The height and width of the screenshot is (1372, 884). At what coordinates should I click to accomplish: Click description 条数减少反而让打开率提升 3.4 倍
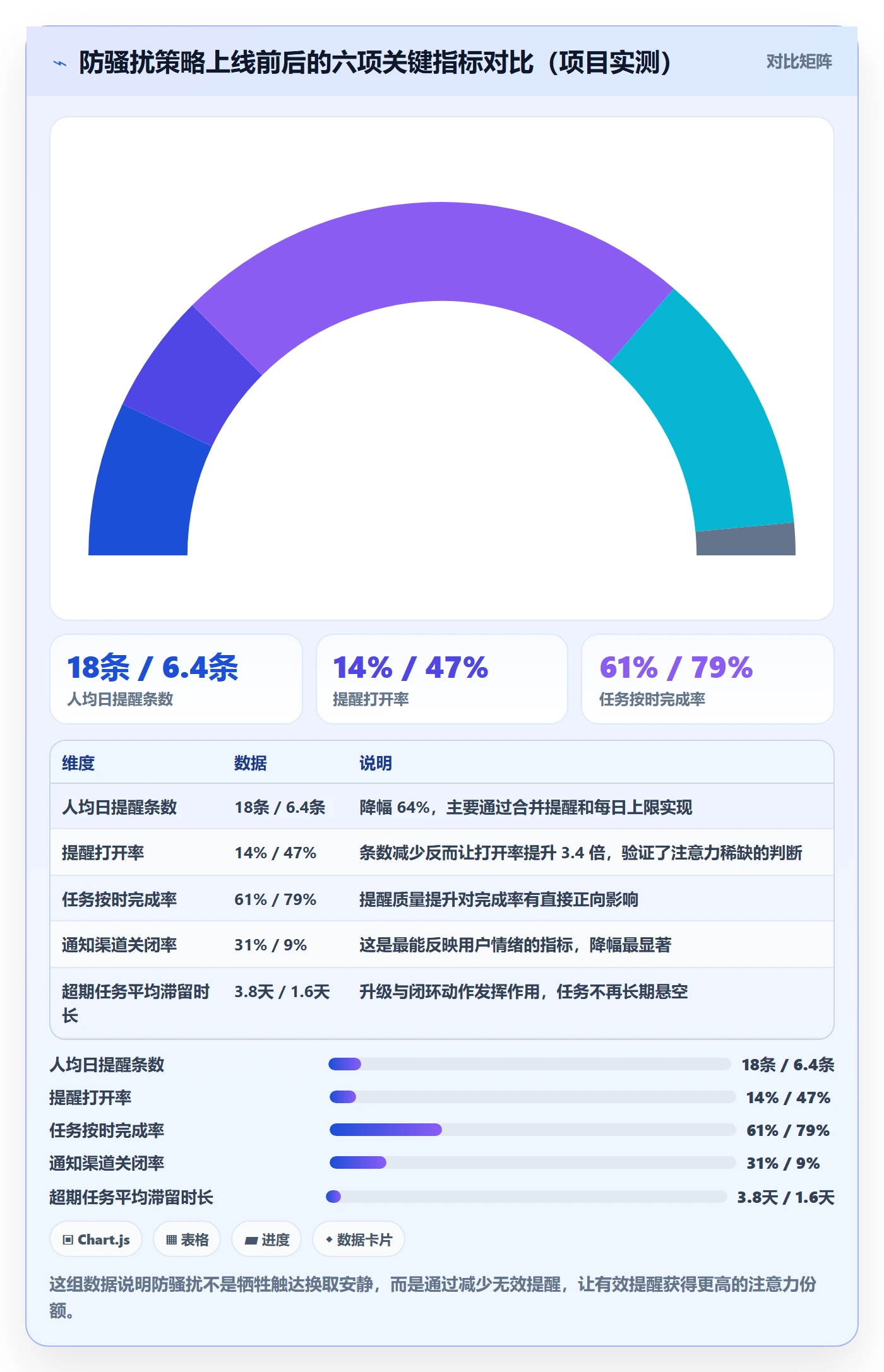coord(581,853)
